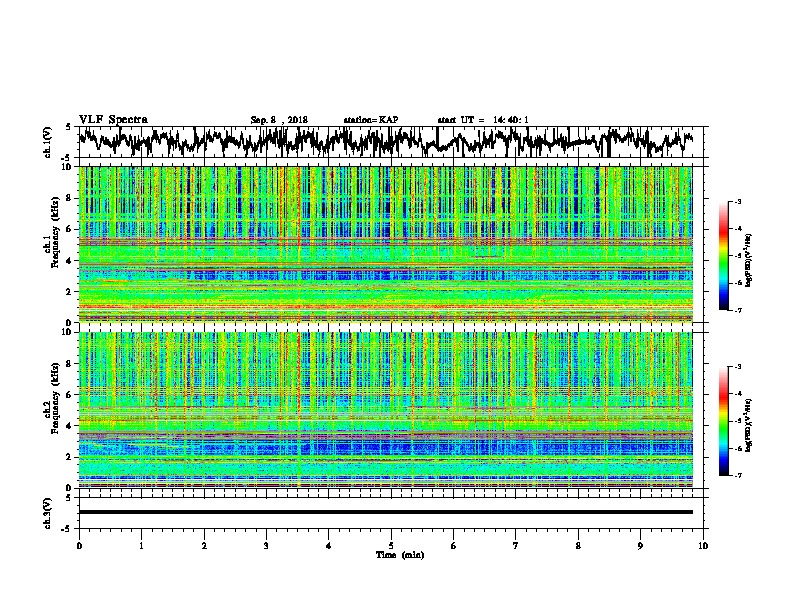Click the ch.2 spectrogram panel
The image size is (792, 612).
click(385, 410)
